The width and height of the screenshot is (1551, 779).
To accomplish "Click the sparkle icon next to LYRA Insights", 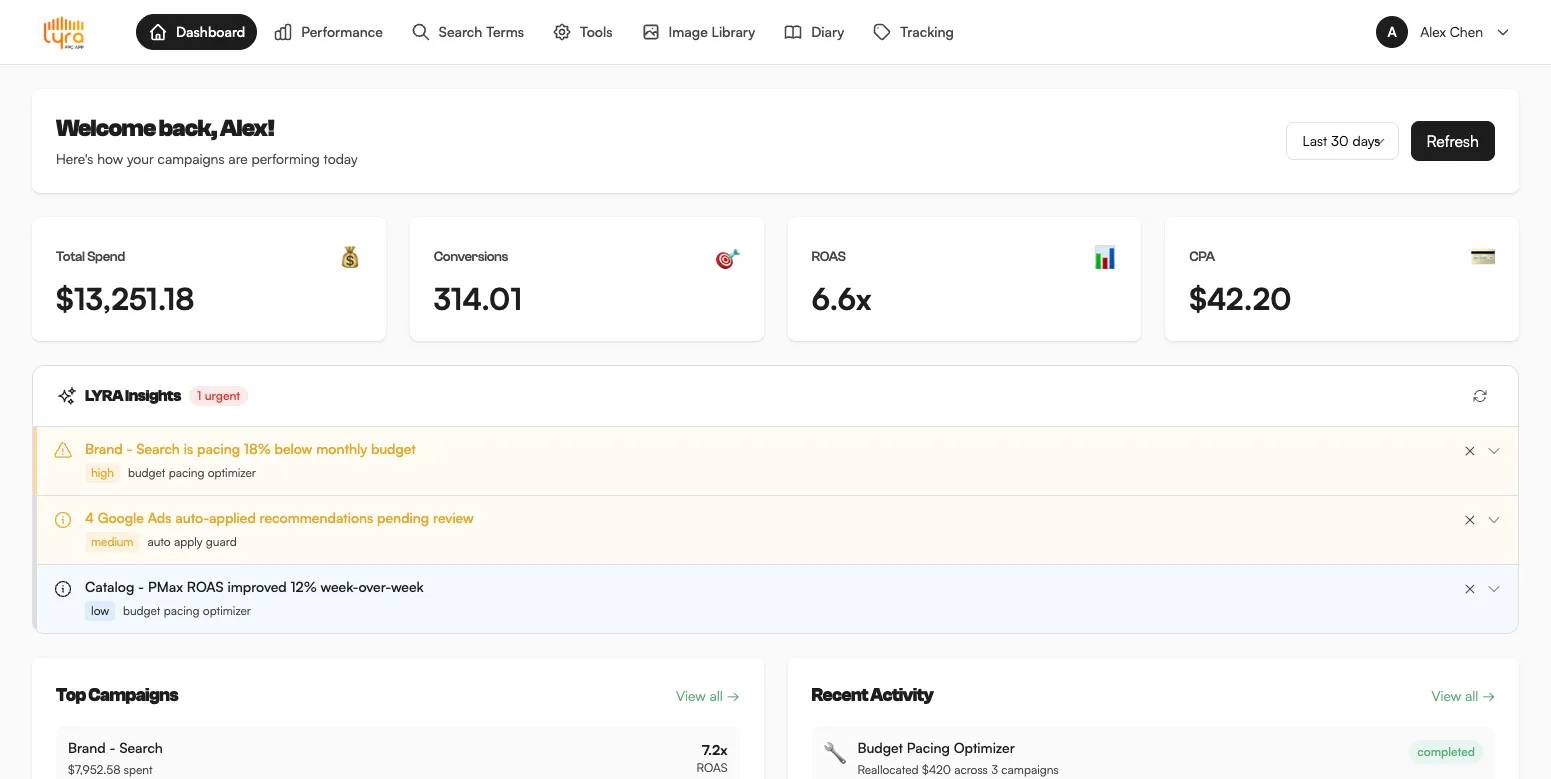I will [66, 395].
